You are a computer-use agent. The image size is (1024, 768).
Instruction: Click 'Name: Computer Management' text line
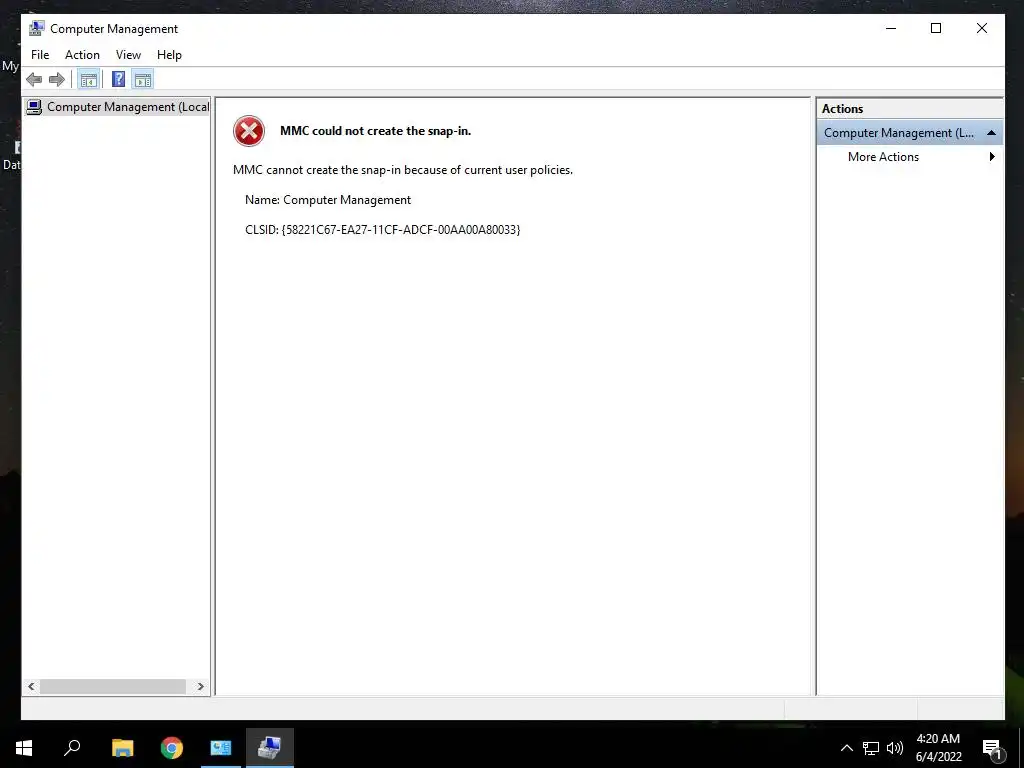tap(328, 200)
